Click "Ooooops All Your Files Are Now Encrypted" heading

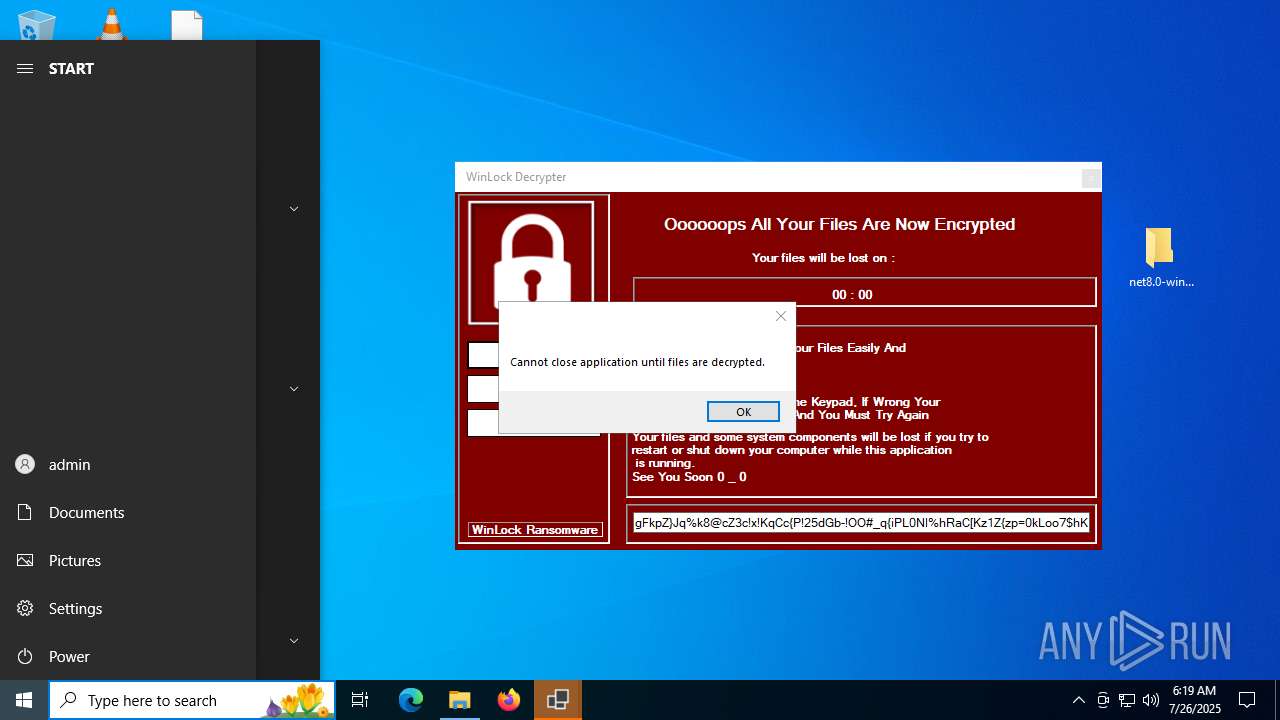[x=840, y=224]
